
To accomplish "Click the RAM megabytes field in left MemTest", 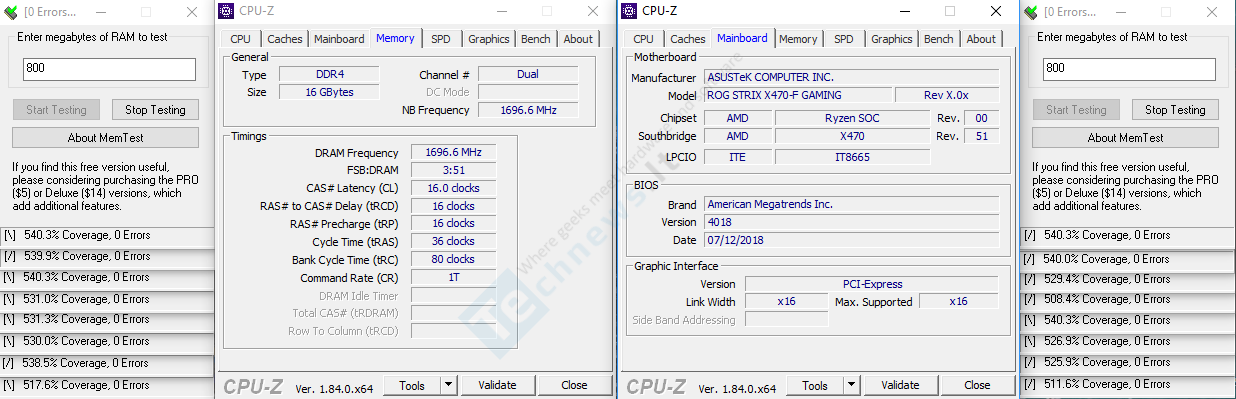I will 109,69.
